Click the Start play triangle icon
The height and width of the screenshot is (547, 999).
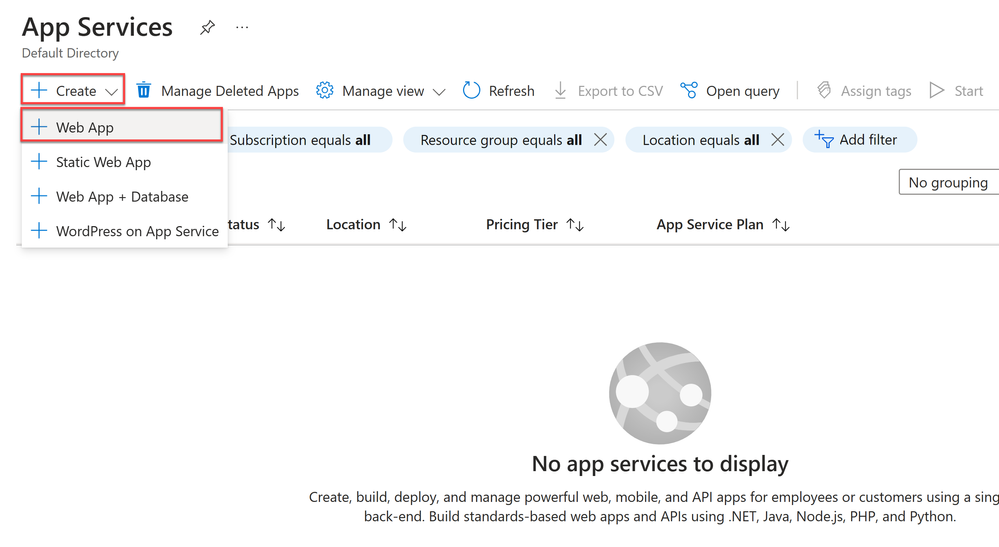(937, 90)
